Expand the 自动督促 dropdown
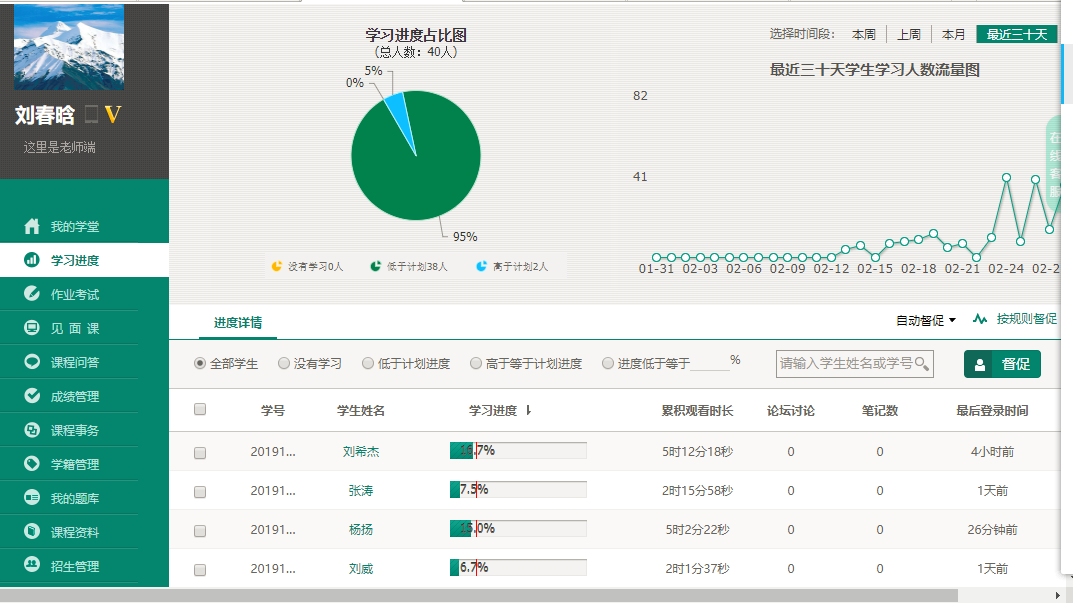This screenshot has width=1073, height=603. [x=926, y=320]
